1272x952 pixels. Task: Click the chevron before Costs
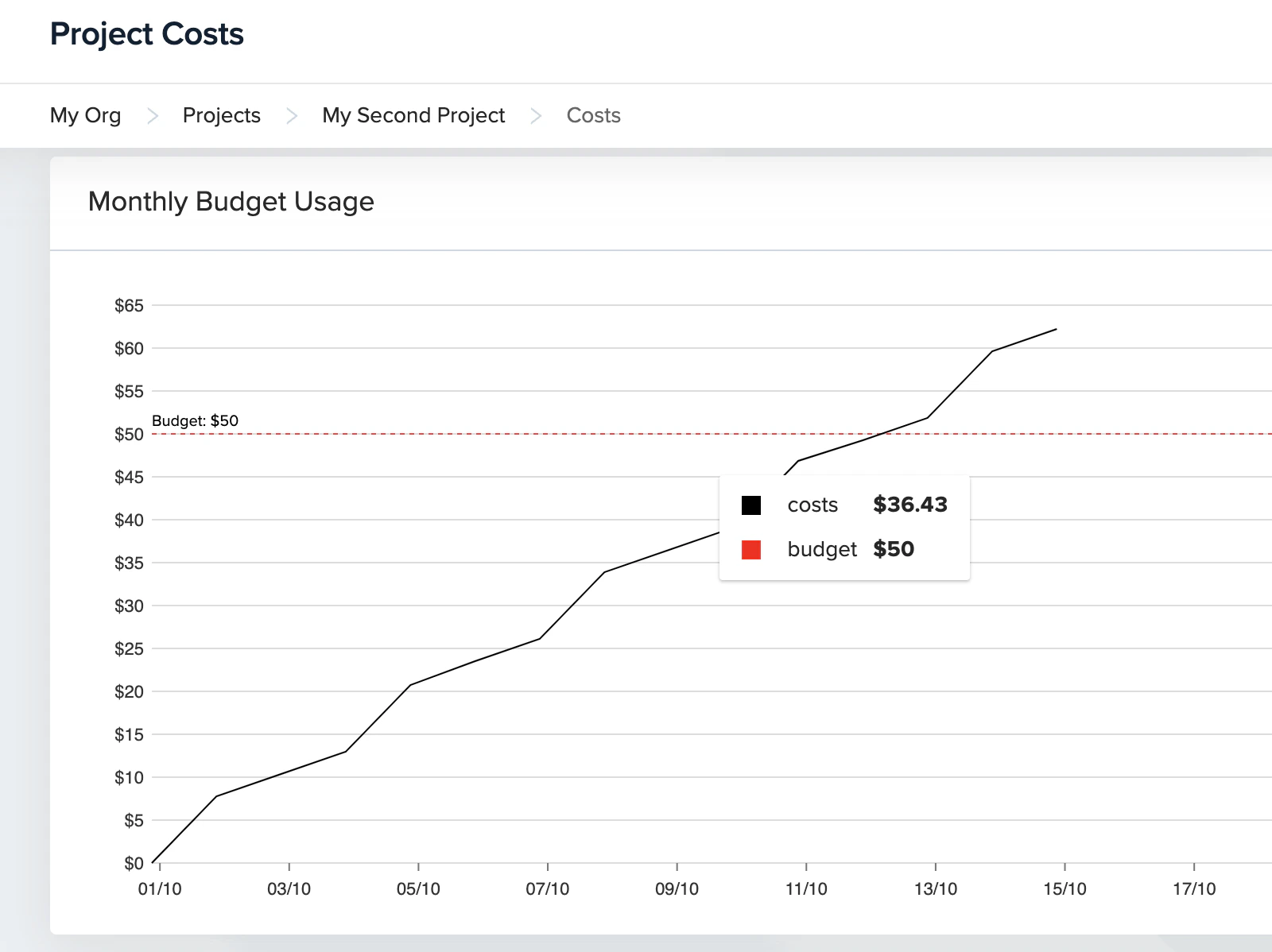pyautogui.click(x=537, y=116)
